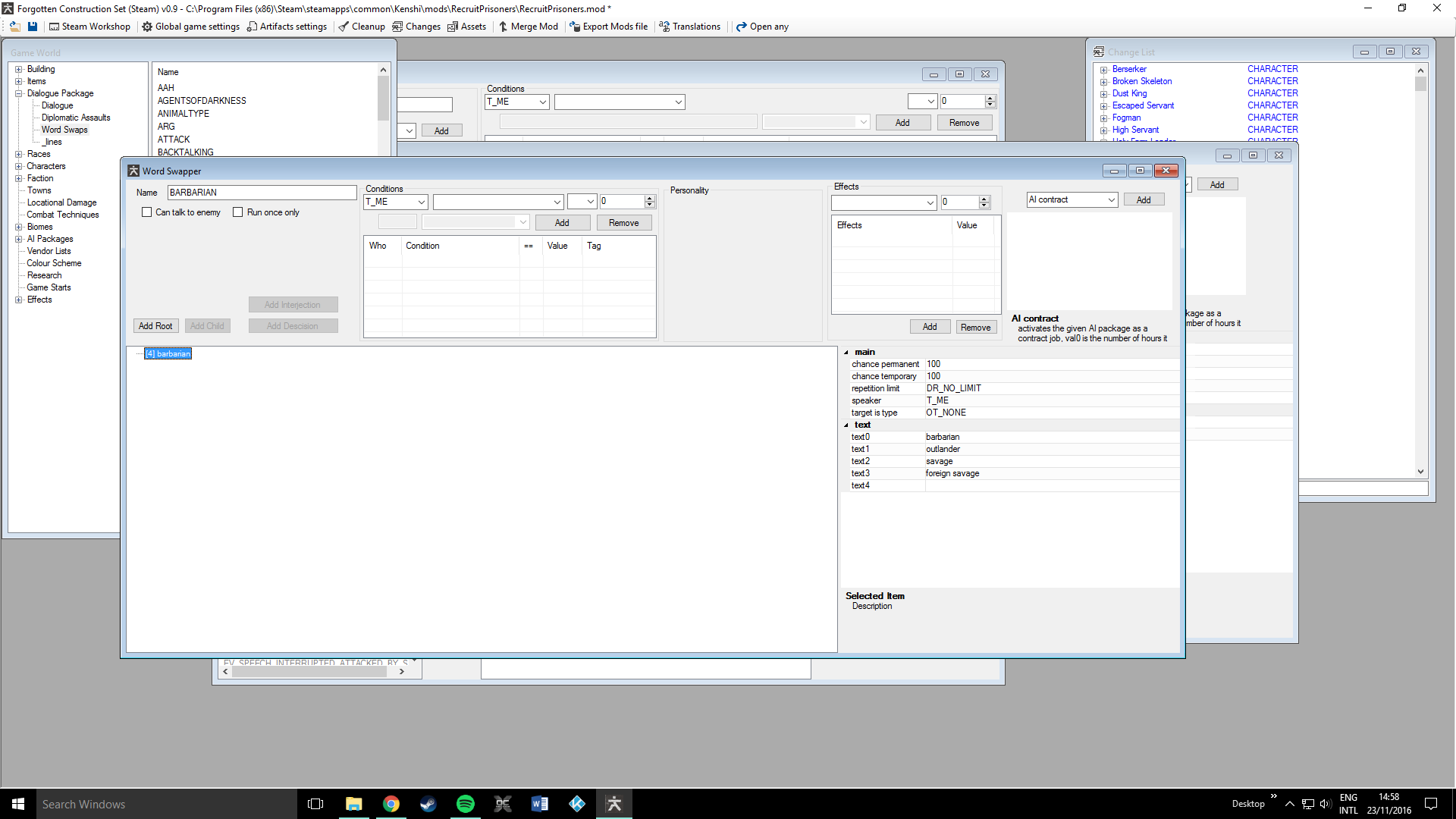
Task: Click Export Mods file toolbar item
Action: 608,27
